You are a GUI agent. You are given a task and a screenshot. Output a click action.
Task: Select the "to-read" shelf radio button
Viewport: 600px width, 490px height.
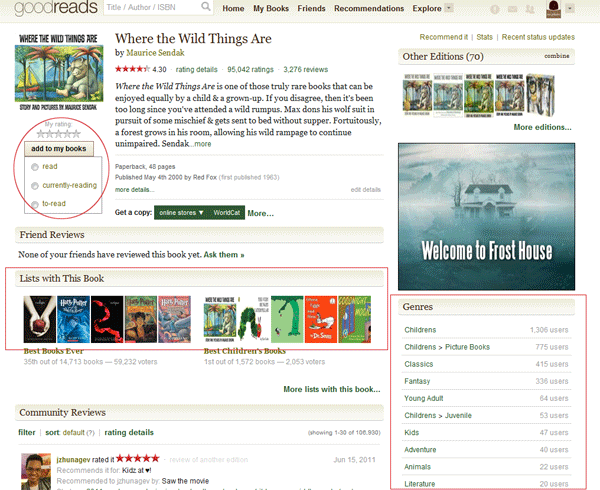[36, 203]
